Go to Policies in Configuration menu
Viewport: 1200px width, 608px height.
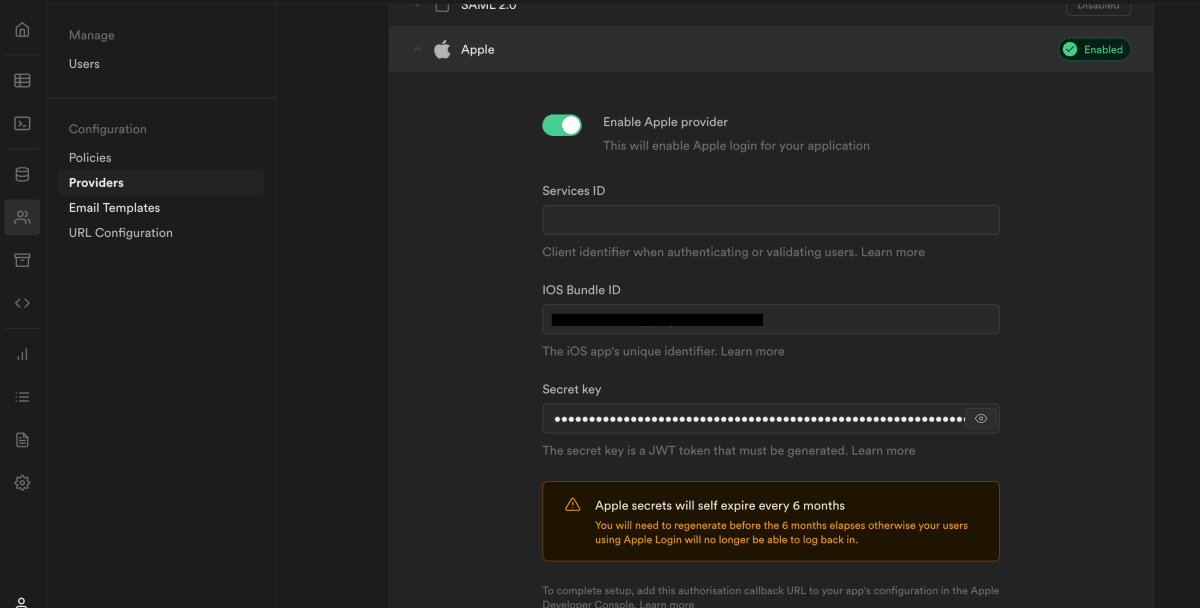(x=90, y=158)
